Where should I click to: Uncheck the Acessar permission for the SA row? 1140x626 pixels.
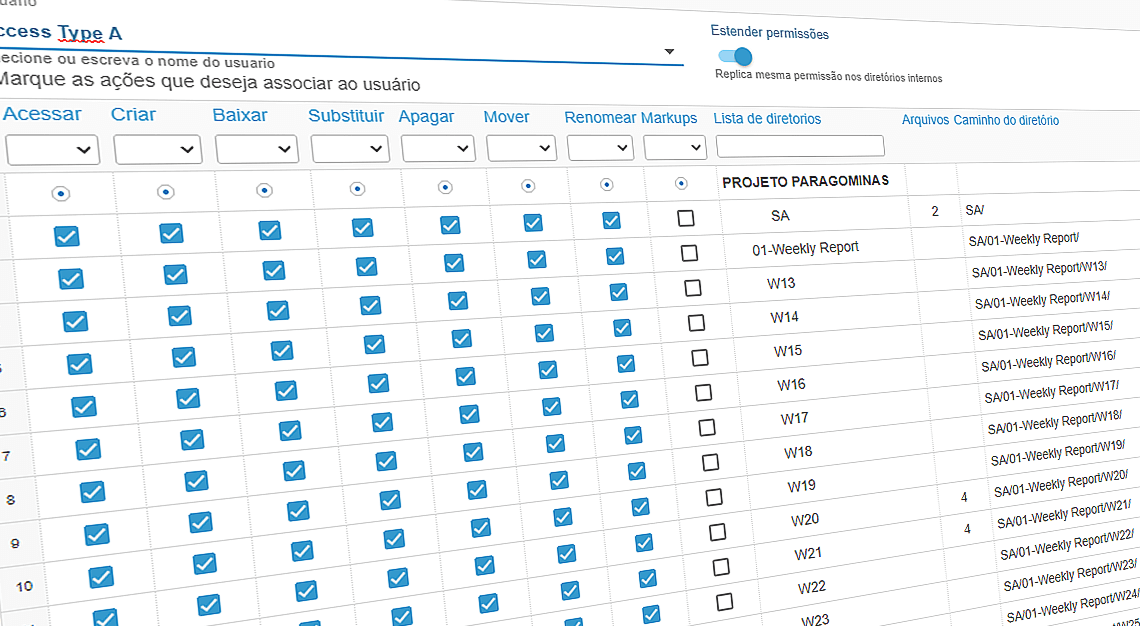point(66,237)
